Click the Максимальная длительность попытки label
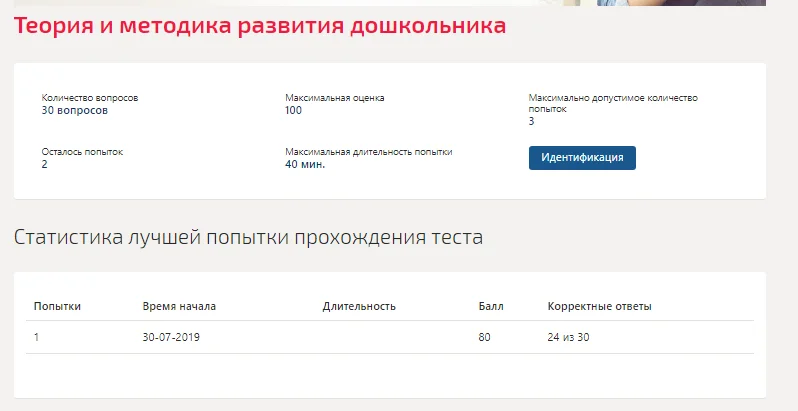Image resolution: width=798 pixels, height=411 pixels. pos(368,152)
